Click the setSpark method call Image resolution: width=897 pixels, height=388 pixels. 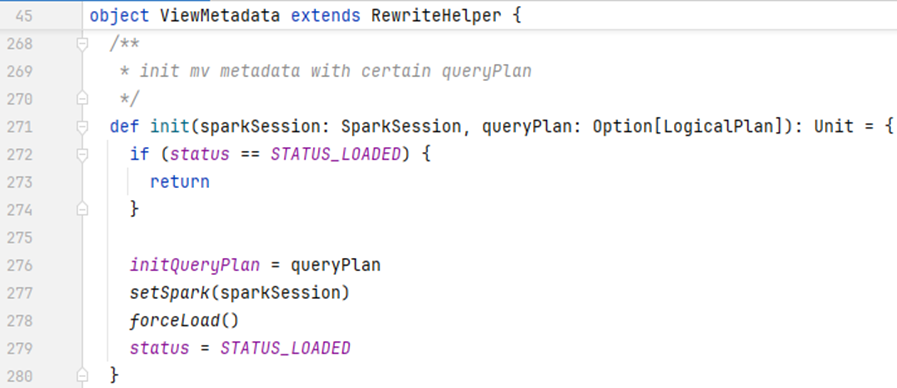click(170, 293)
